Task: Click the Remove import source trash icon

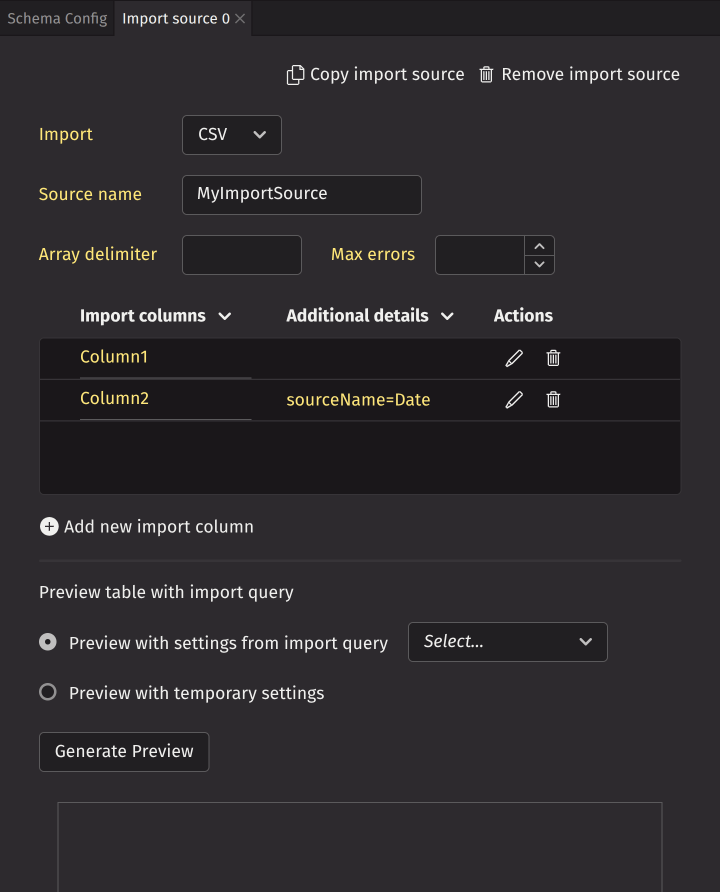Action: [x=486, y=75]
